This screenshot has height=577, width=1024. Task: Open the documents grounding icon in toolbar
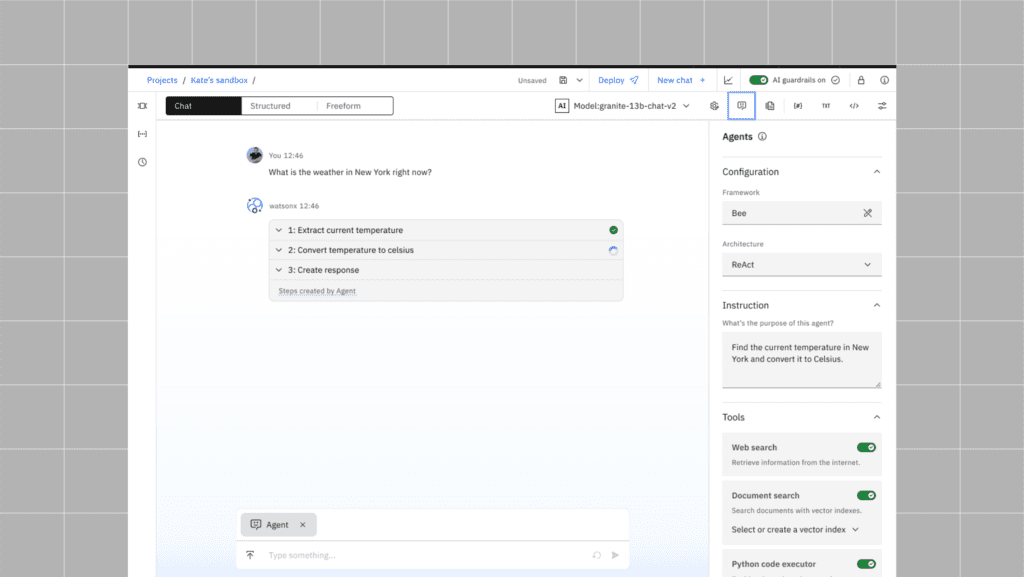pos(770,106)
